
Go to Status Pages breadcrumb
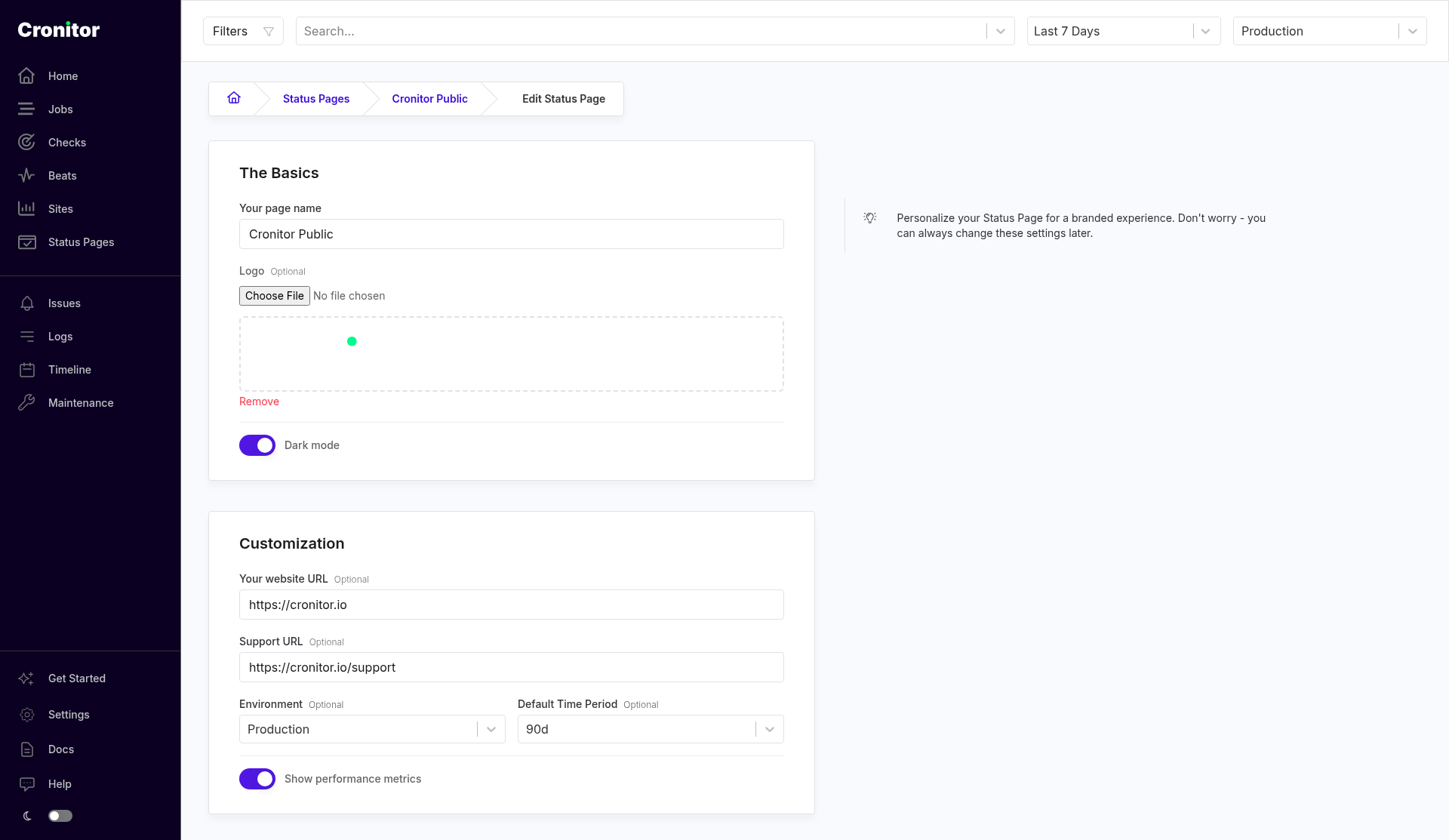pyautogui.click(x=316, y=99)
